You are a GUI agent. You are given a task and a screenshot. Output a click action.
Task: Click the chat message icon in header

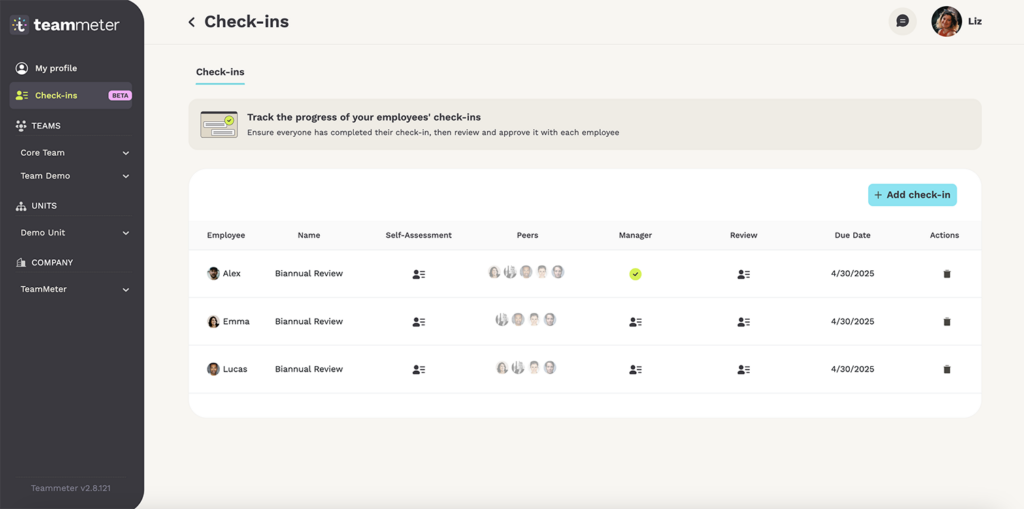tap(903, 21)
